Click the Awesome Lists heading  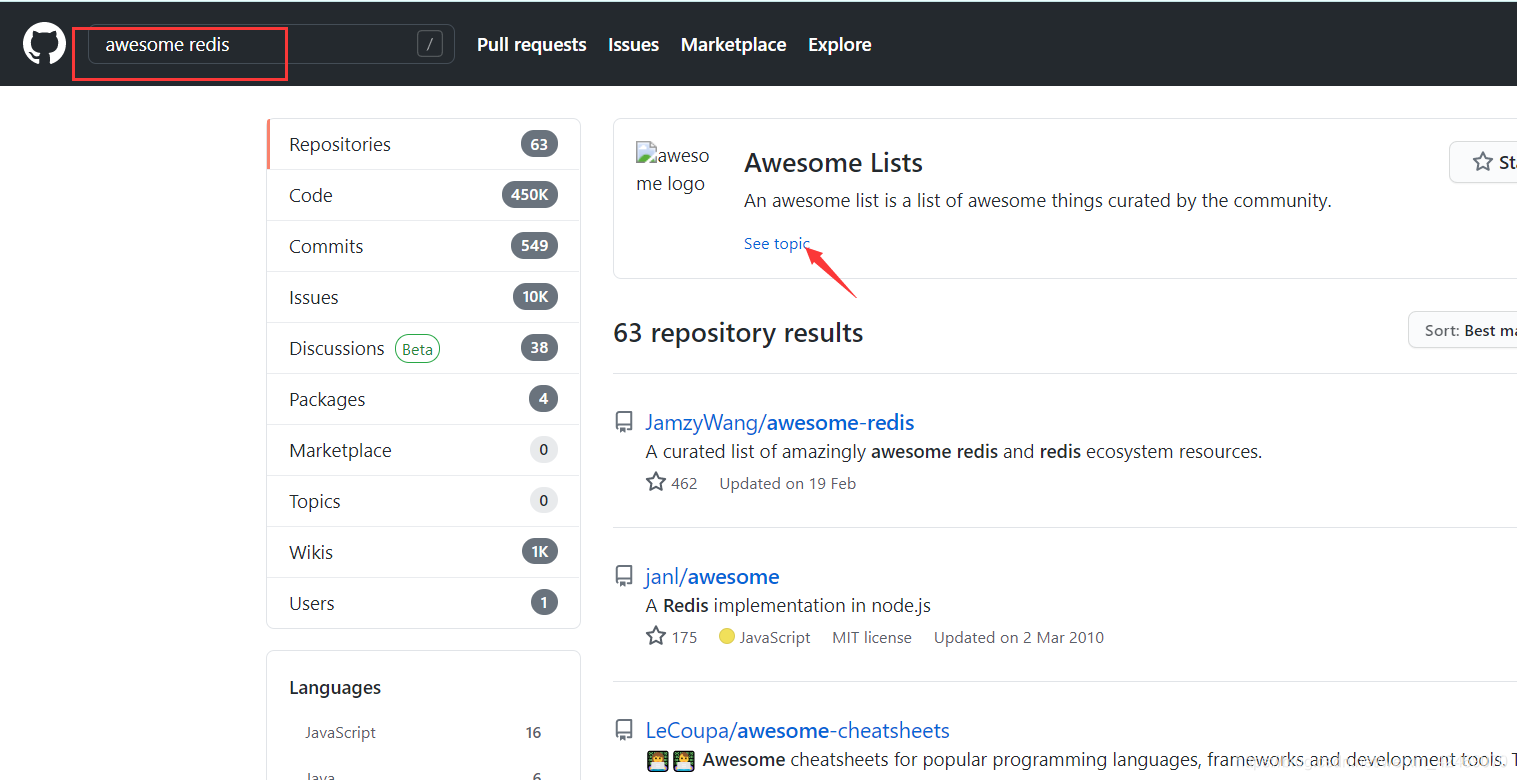click(x=833, y=162)
